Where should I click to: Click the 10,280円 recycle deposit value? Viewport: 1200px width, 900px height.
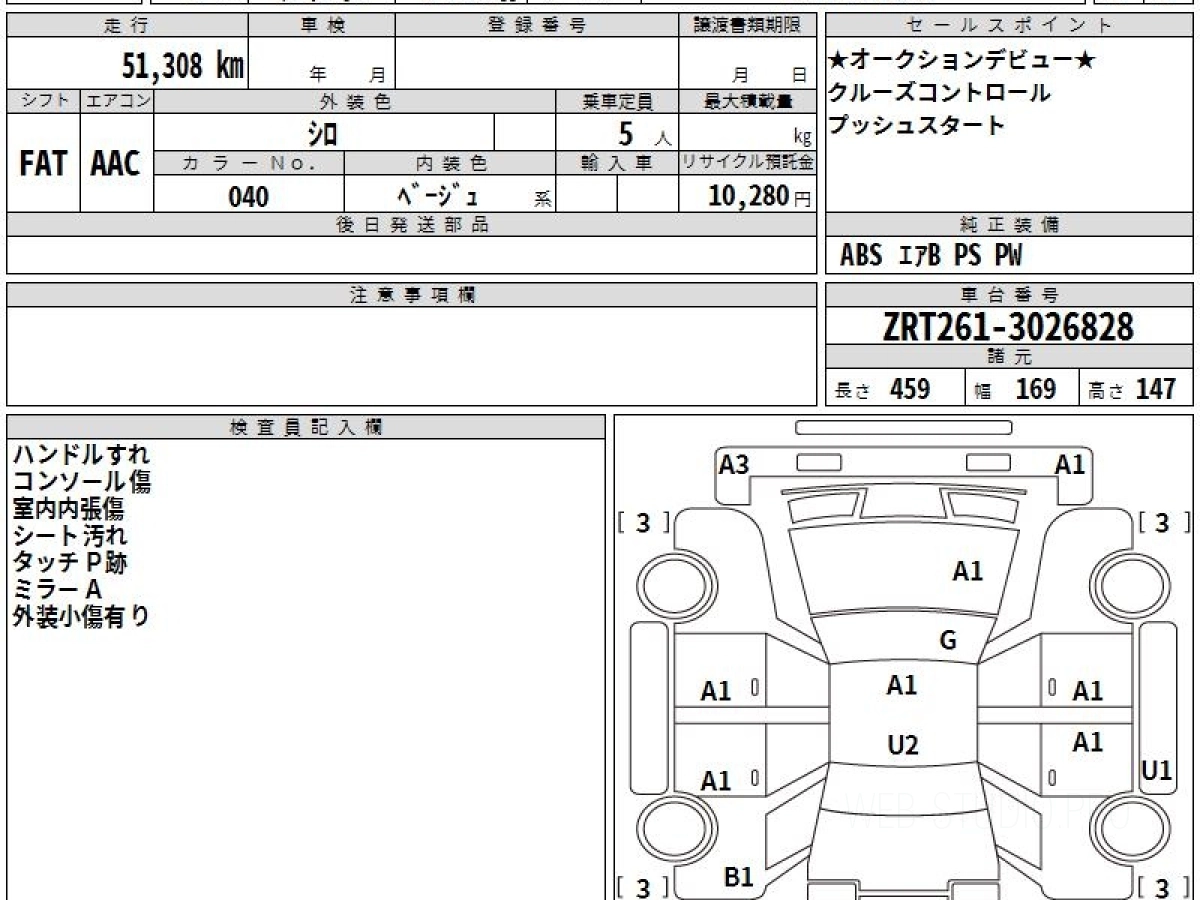pos(760,196)
